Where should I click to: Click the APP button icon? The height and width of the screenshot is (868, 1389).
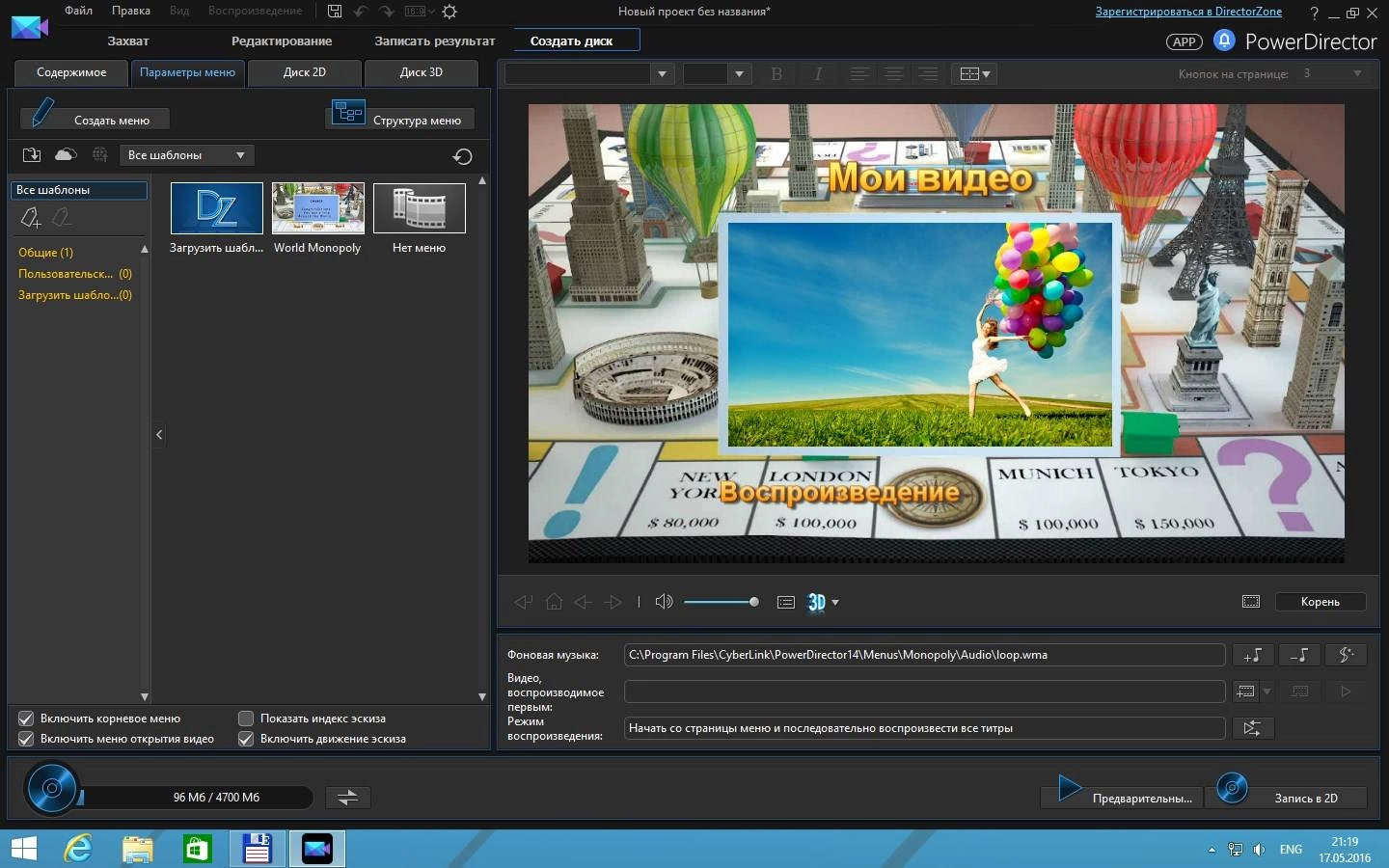tap(1185, 41)
